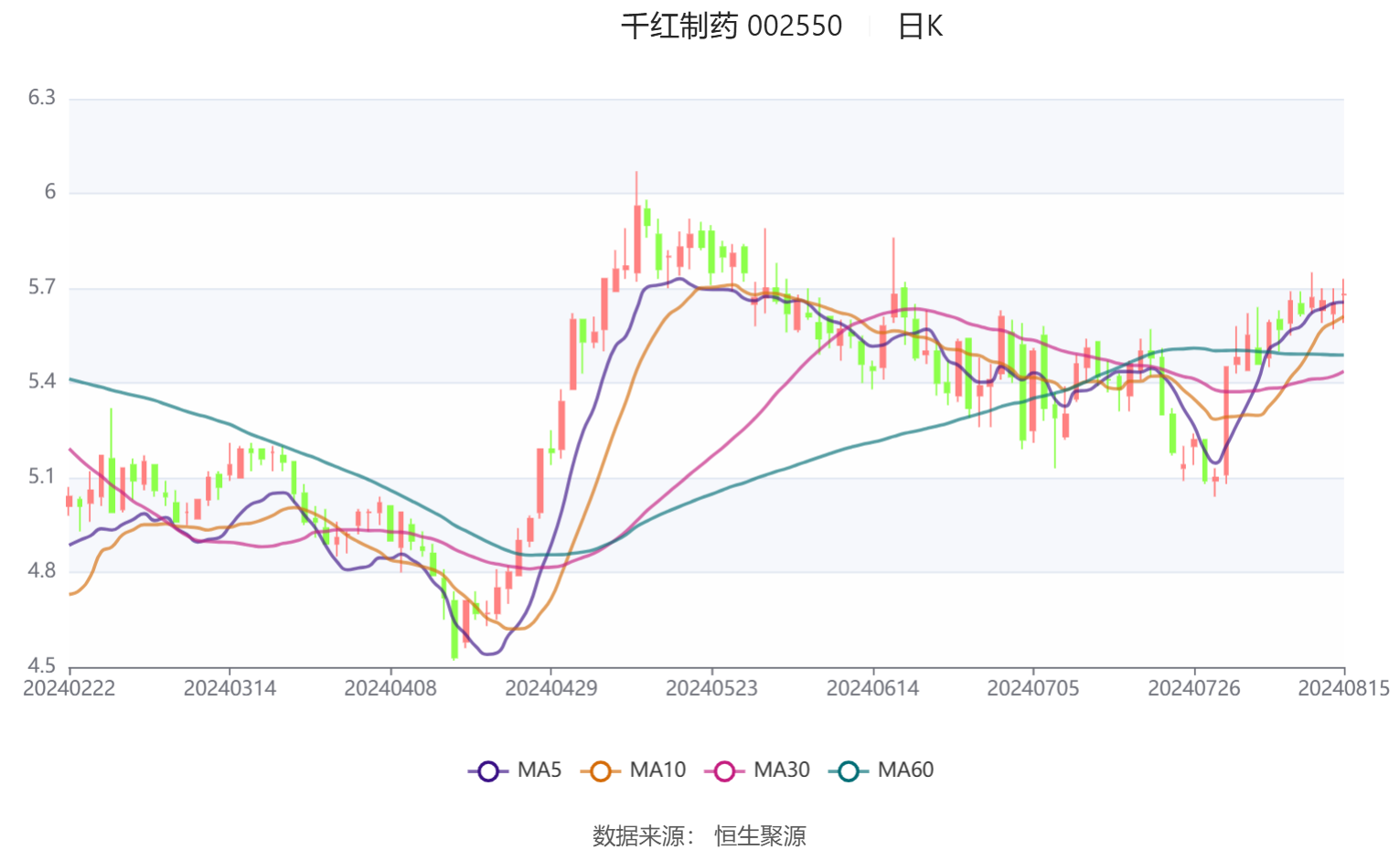This screenshot has height=850, width=1400.
Task: Click the data source text 恒生聚源
Action: click(760, 835)
